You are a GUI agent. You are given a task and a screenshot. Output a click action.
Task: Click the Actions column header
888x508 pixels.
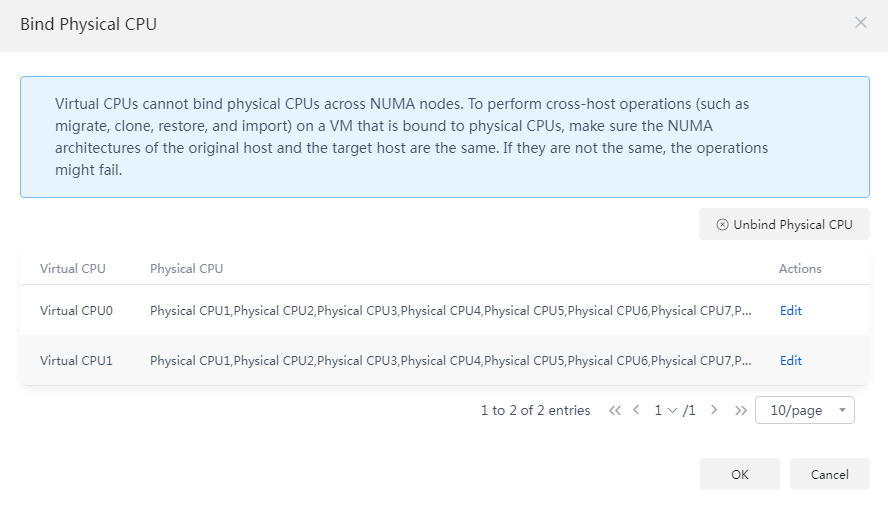[x=800, y=268]
